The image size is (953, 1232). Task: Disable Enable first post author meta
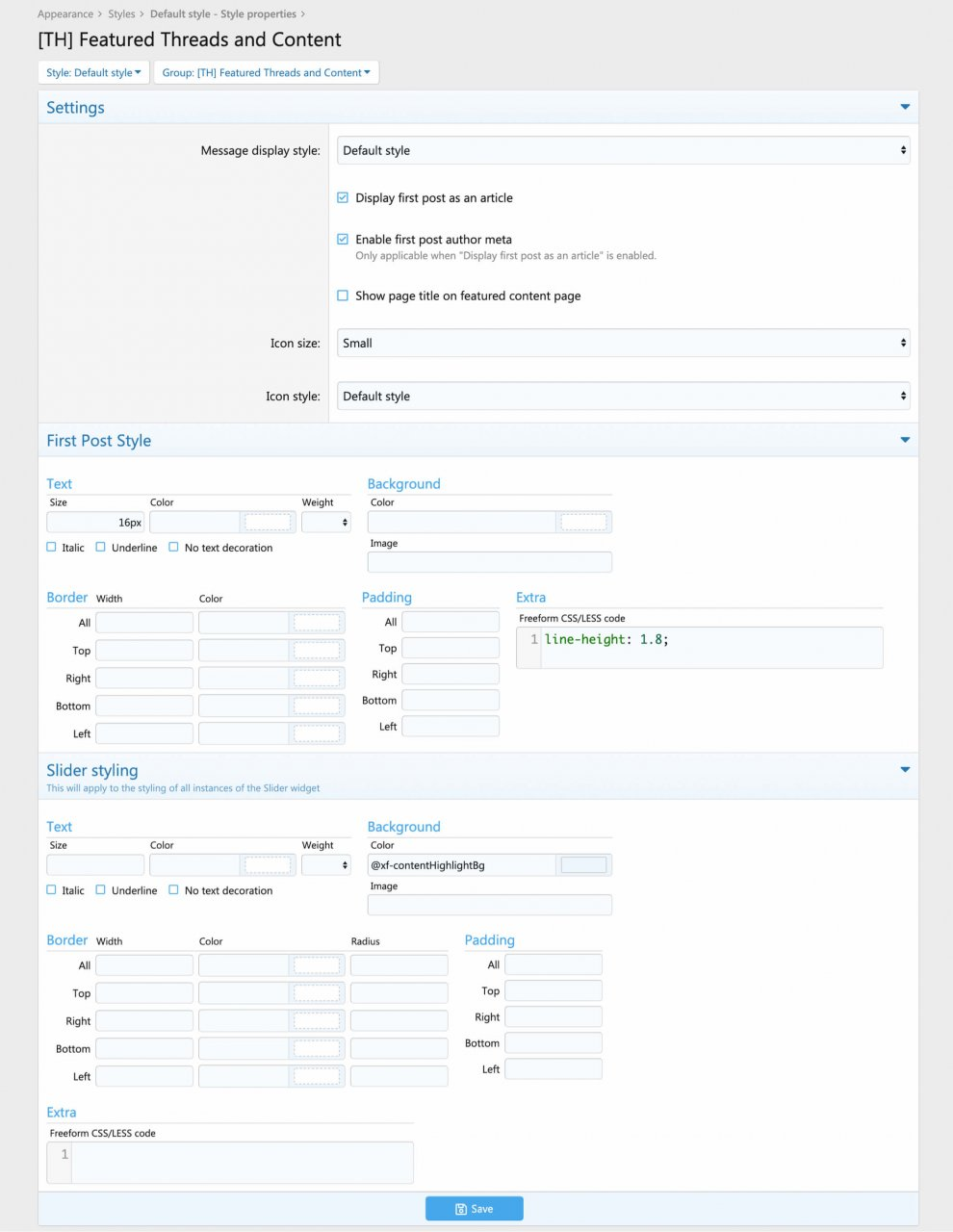pyautogui.click(x=343, y=239)
